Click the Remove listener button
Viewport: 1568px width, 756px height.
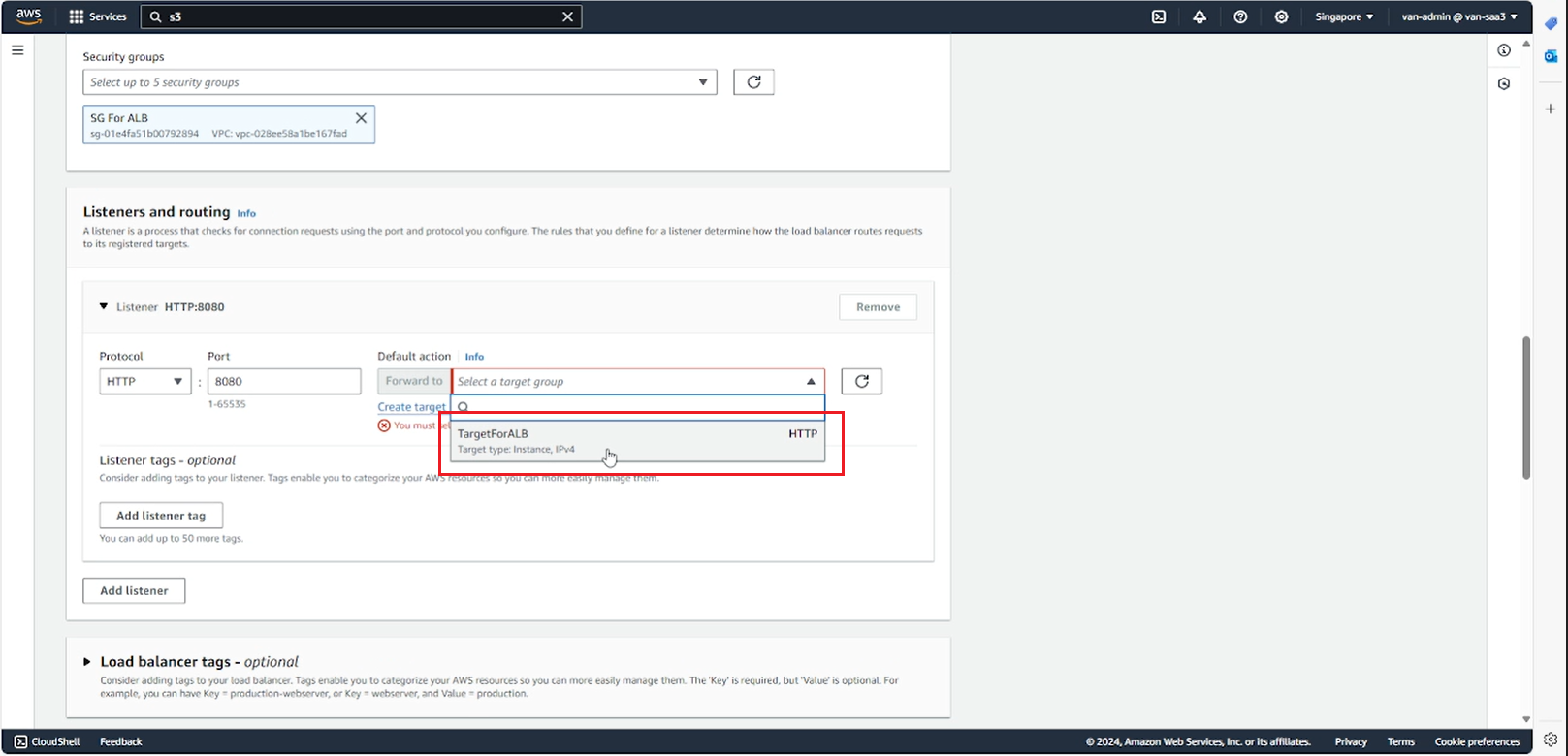tap(878, 307)
